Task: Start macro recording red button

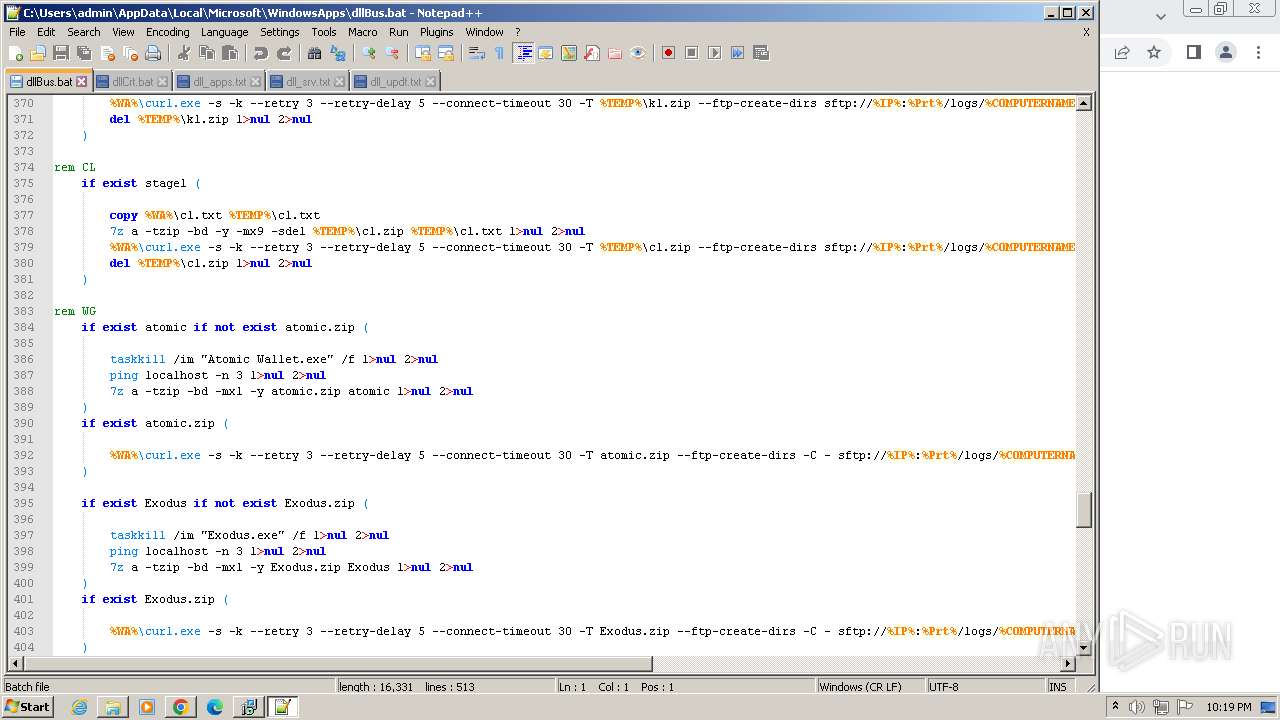Action: point(668,53)
